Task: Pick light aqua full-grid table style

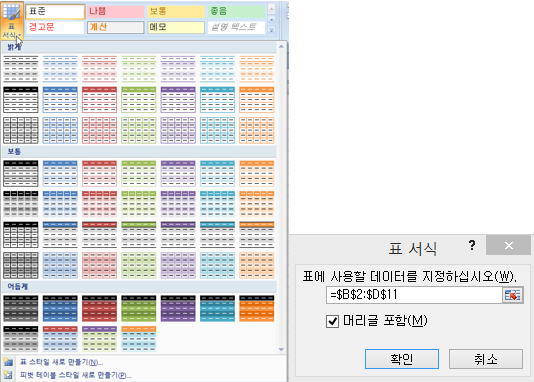Action: pos(217,130)
